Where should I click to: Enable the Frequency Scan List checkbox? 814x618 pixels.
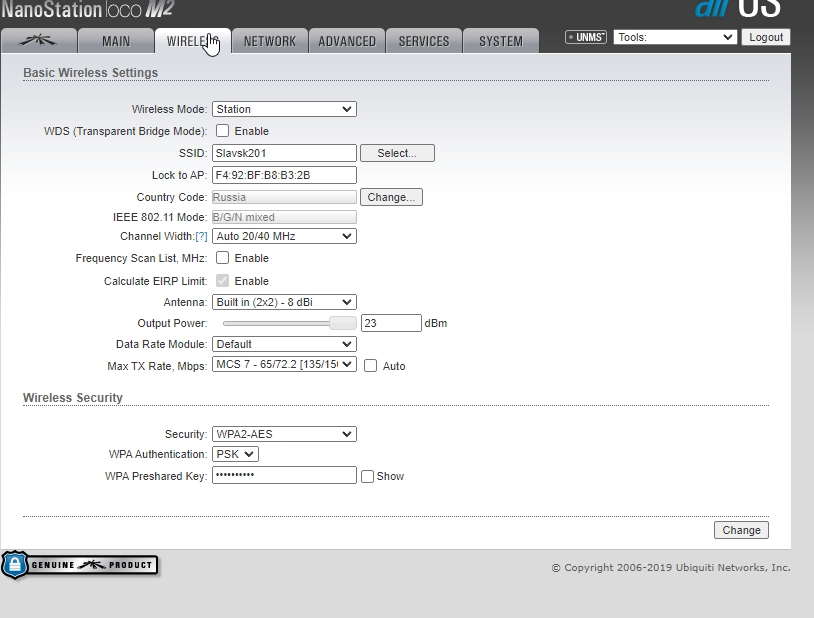click(x=222, y=258)
